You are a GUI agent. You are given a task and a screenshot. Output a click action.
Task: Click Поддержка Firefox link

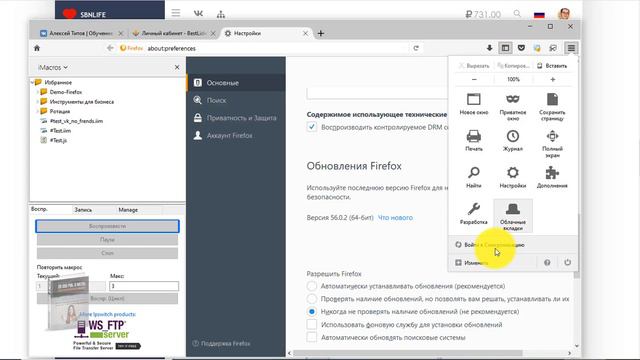[x=222, y=344]
